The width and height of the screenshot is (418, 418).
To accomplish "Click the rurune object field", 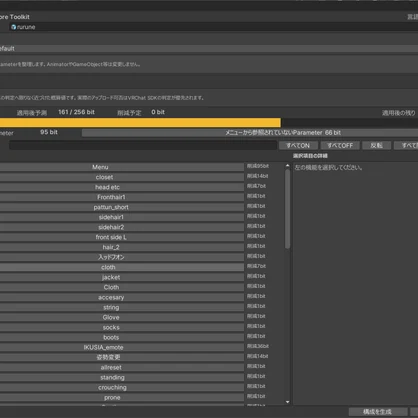I will 213,27.
